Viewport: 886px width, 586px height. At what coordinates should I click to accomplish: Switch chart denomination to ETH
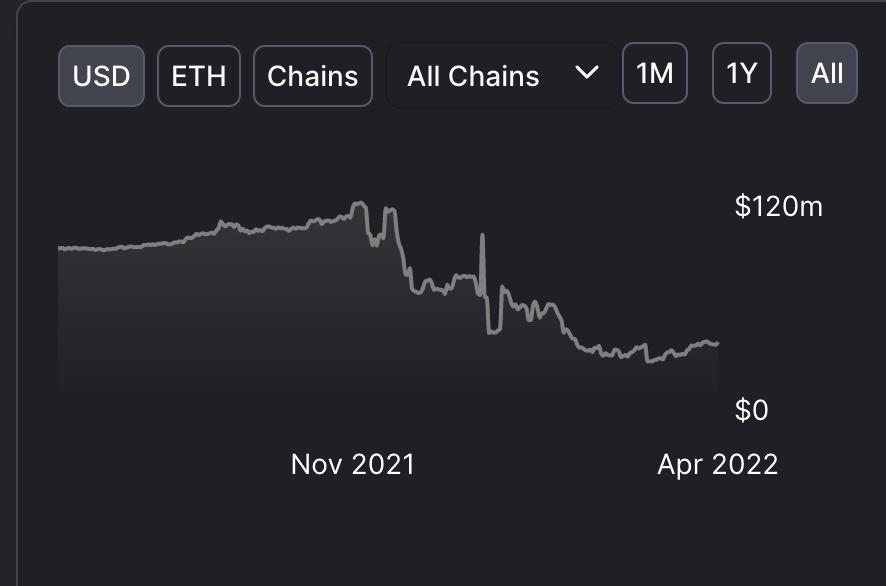(x=198, y=76)
